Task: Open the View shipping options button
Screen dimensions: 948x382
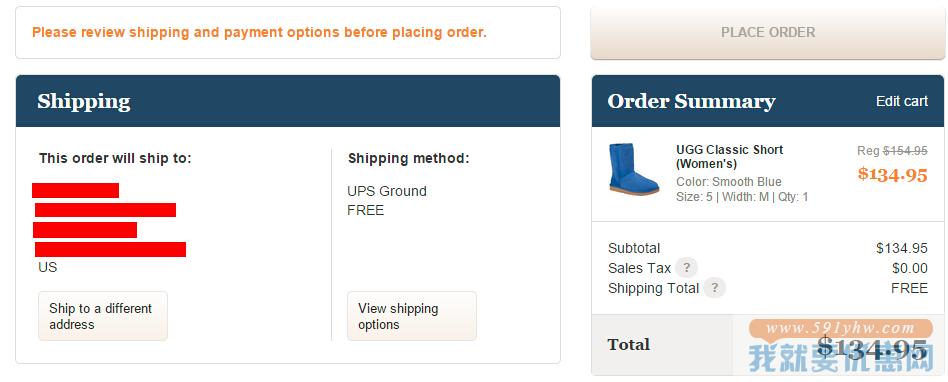Action: 412,316
